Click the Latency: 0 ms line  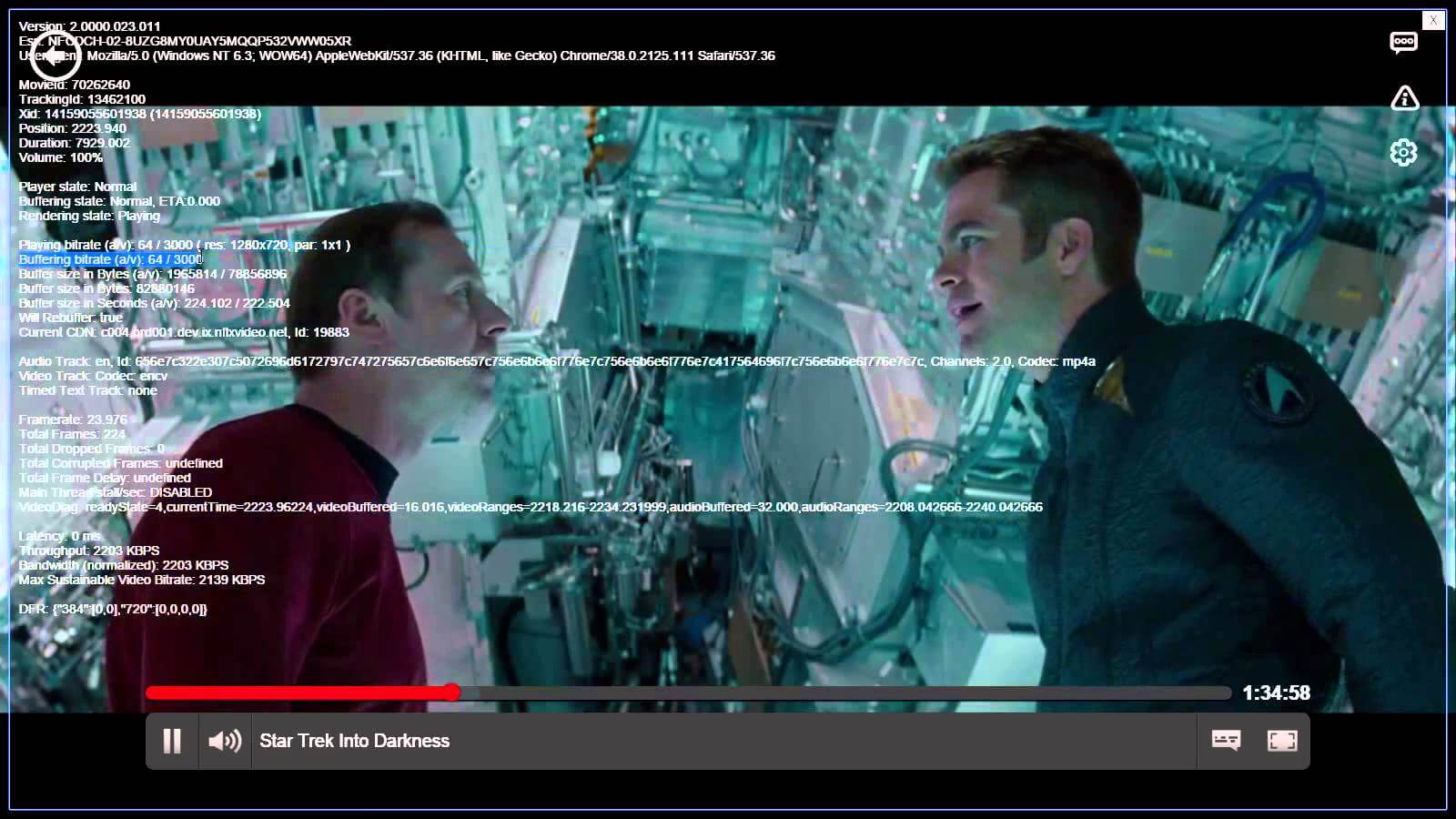[60, 536]
